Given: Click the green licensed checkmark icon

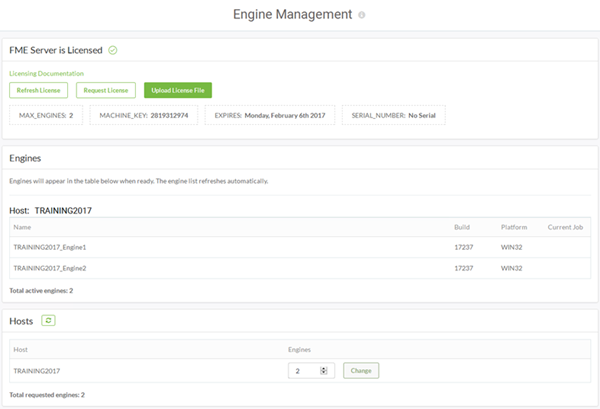Looking at the screenshot, I should tap(112, 50).
